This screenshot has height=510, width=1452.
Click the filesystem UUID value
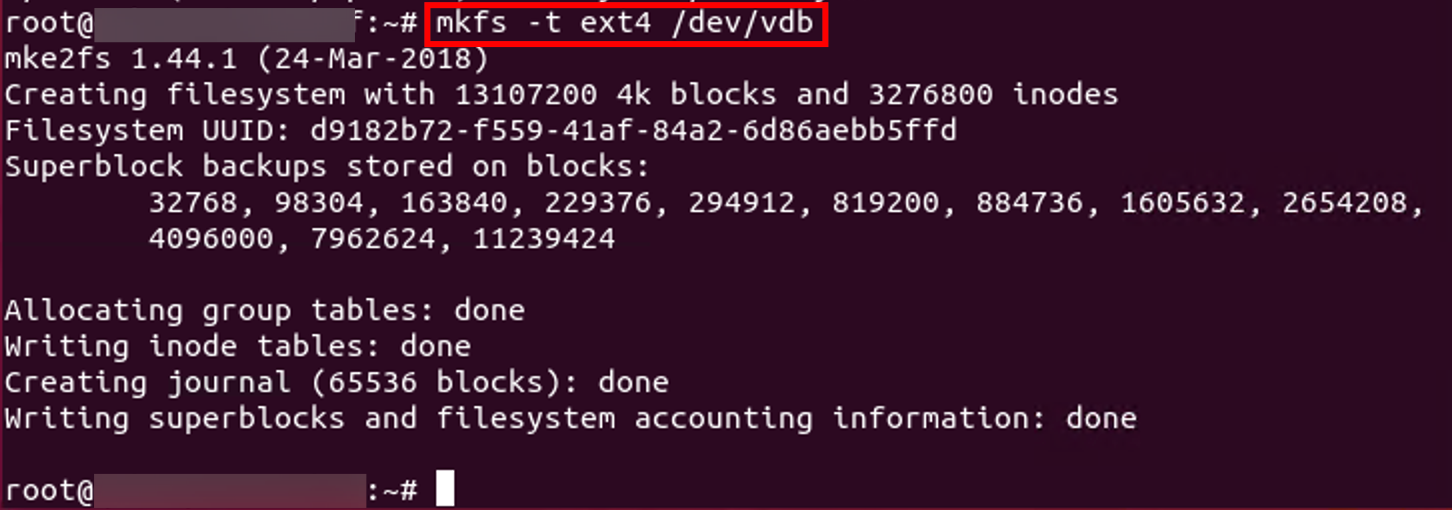pyautogui.click(x=633, y=130)
